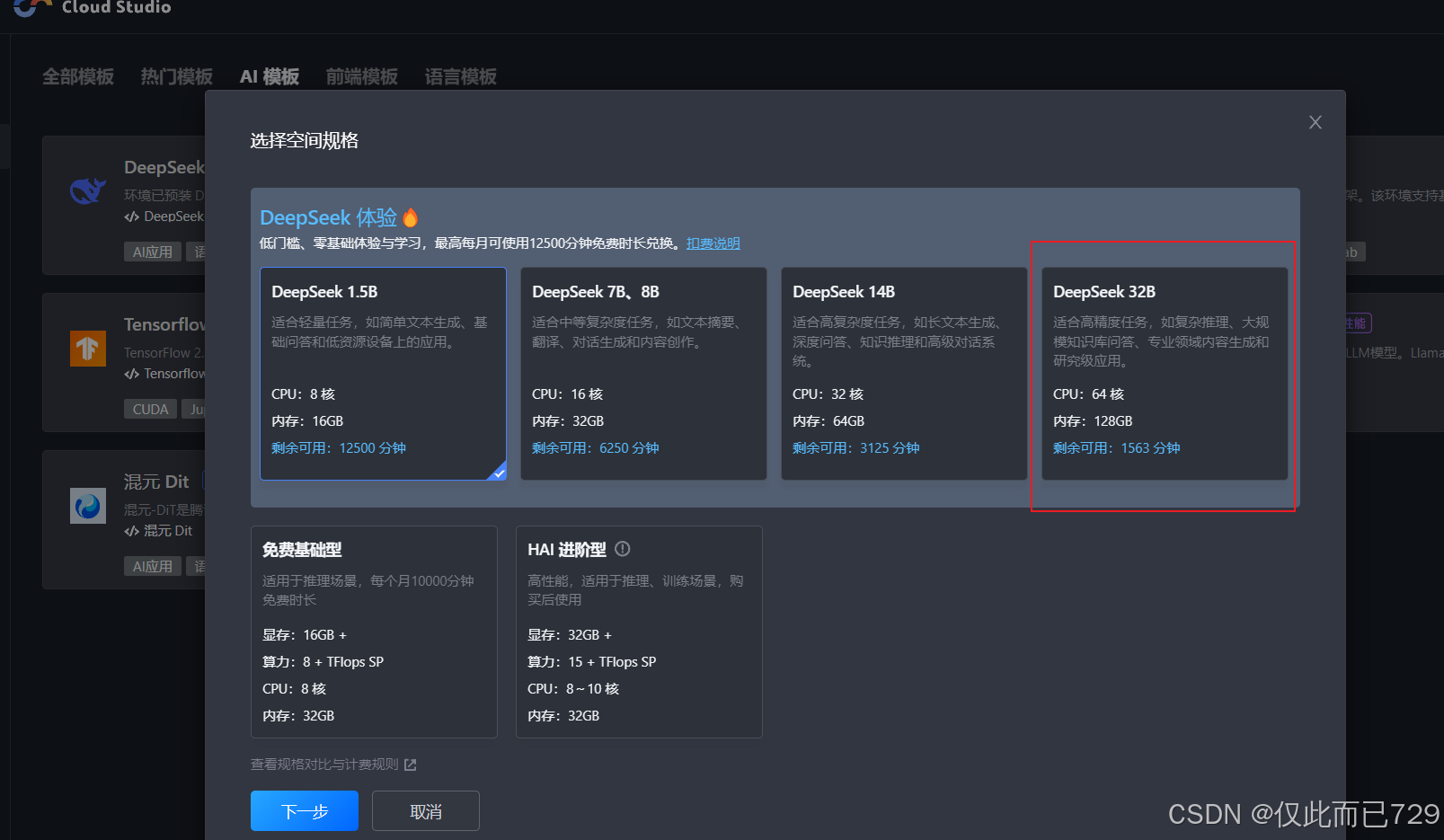Click the TensorFlow logo icon in background

click(88, 349)
